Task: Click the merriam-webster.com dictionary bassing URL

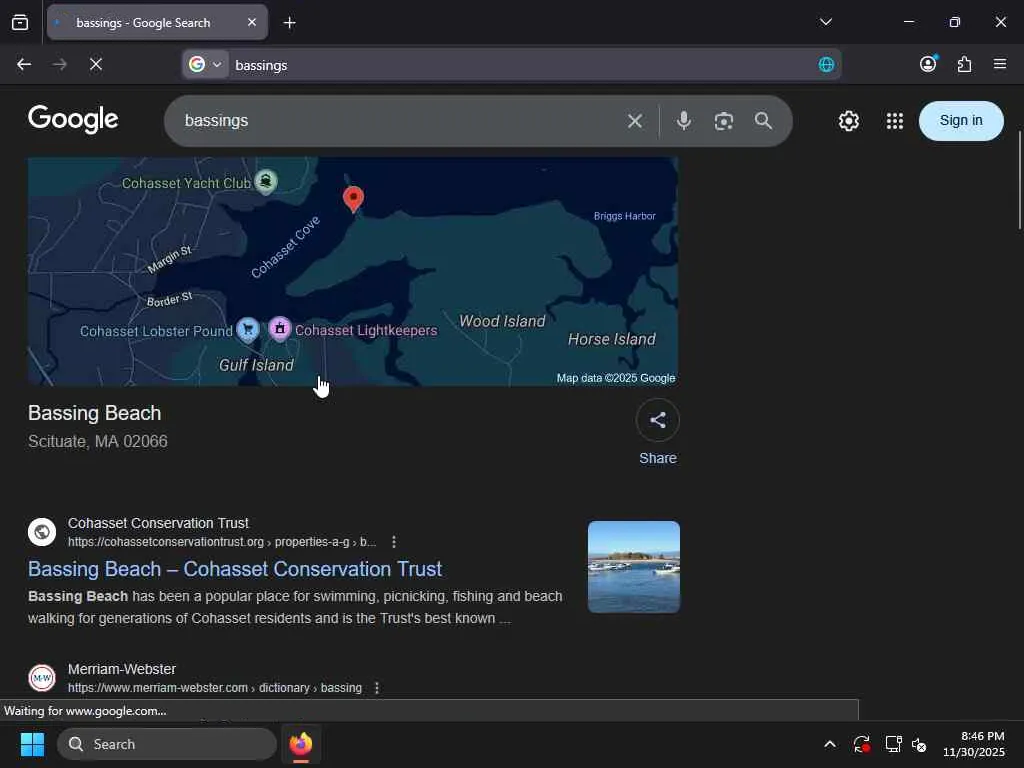Action: [215, 688]
